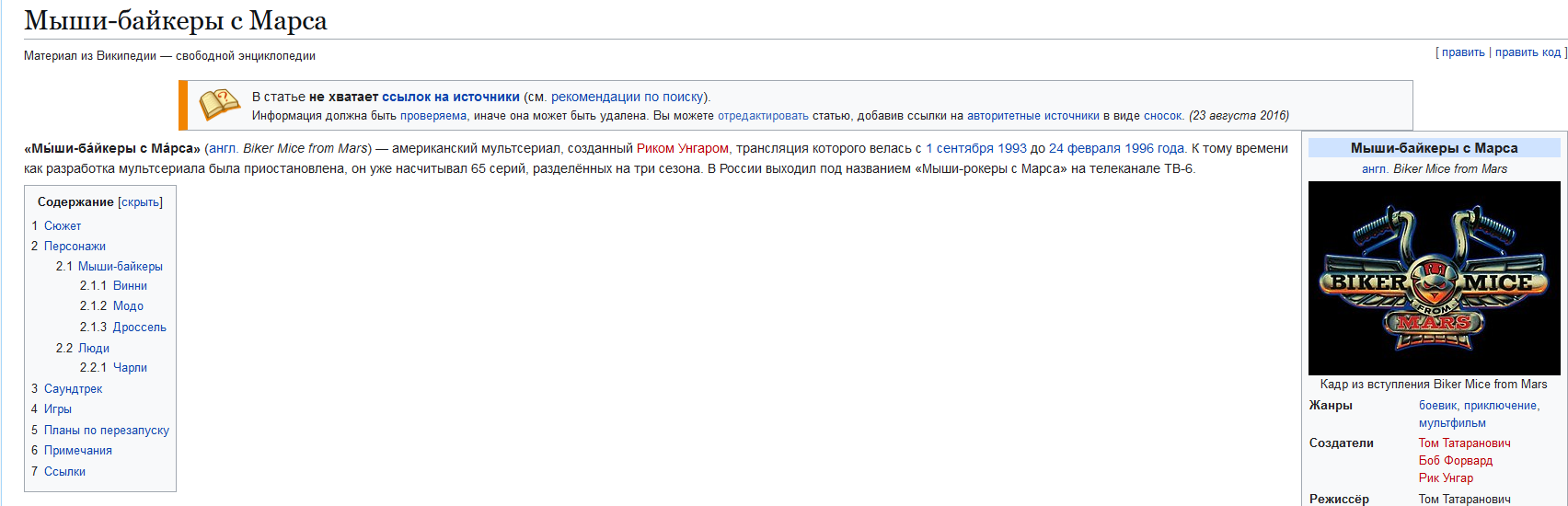Open creator red link 'Том Татаранович'

coord(1464,443)
